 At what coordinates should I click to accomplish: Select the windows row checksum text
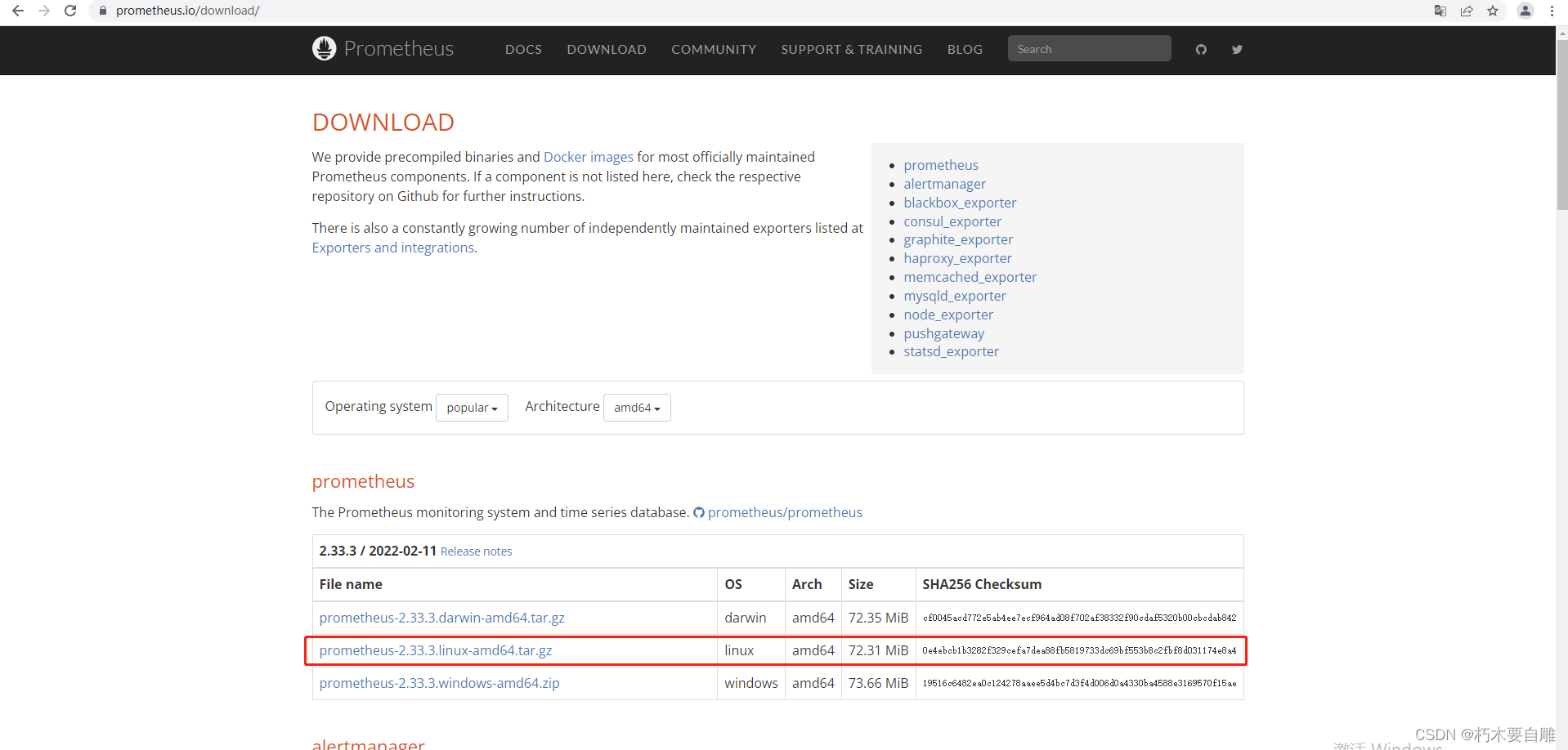click(1079, 684)
